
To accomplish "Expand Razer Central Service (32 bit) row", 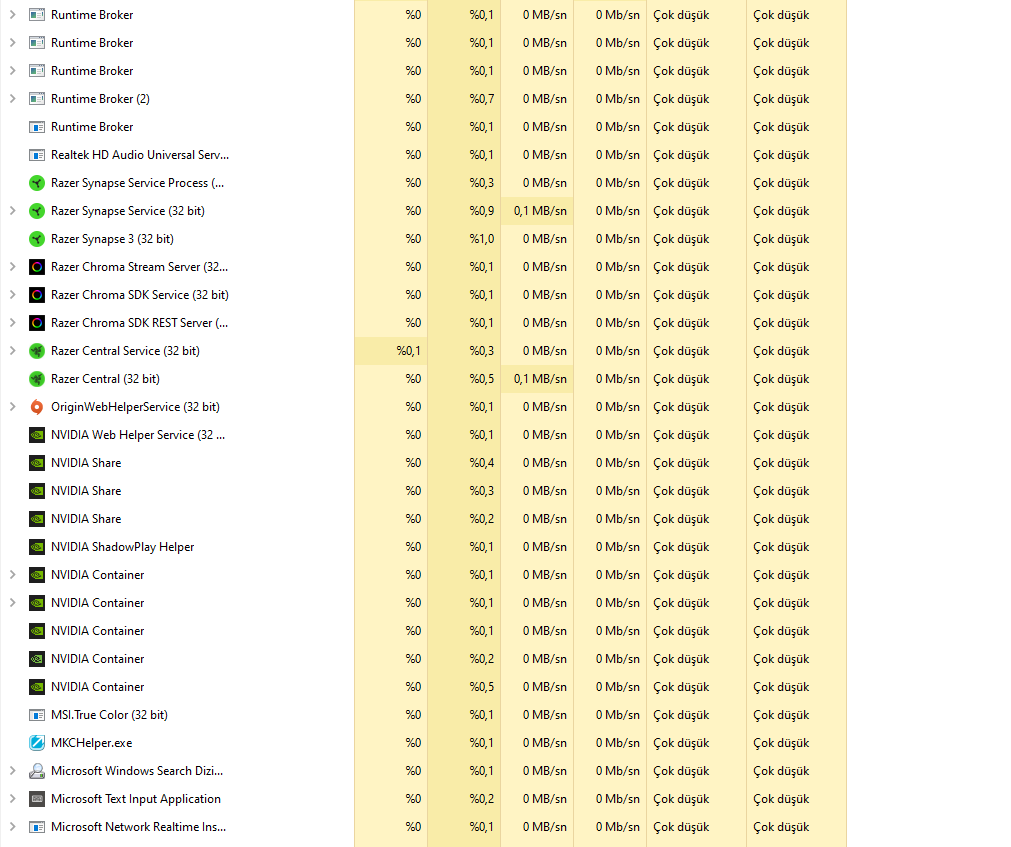I will 12,351.
